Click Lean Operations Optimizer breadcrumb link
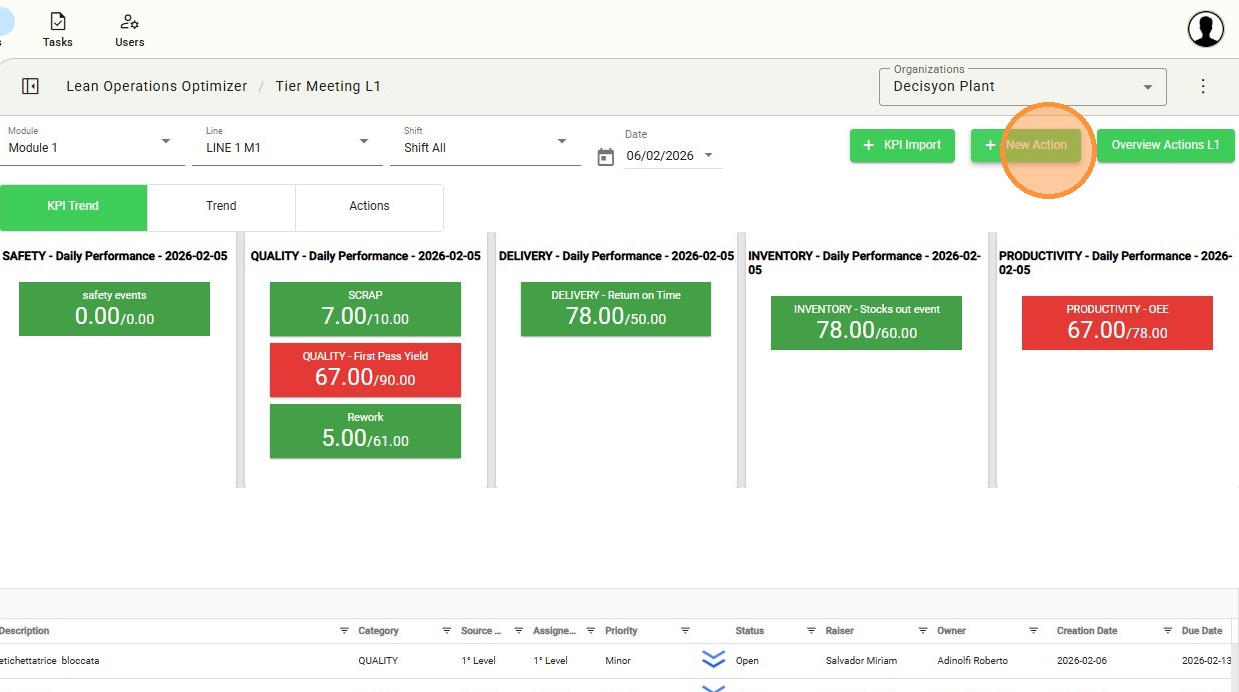 coord(157,87)
